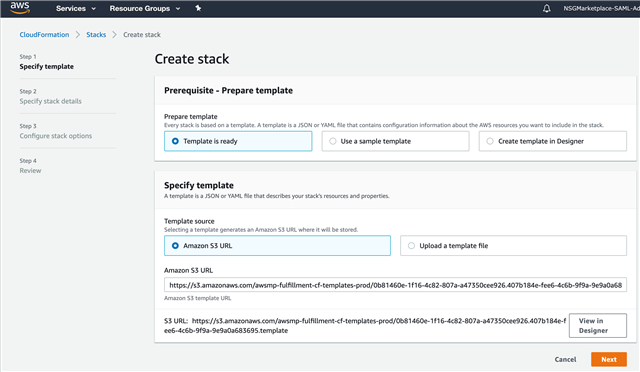Open the notifications bell icon
This screenshot has width=640, height=372.
[547, 8]
